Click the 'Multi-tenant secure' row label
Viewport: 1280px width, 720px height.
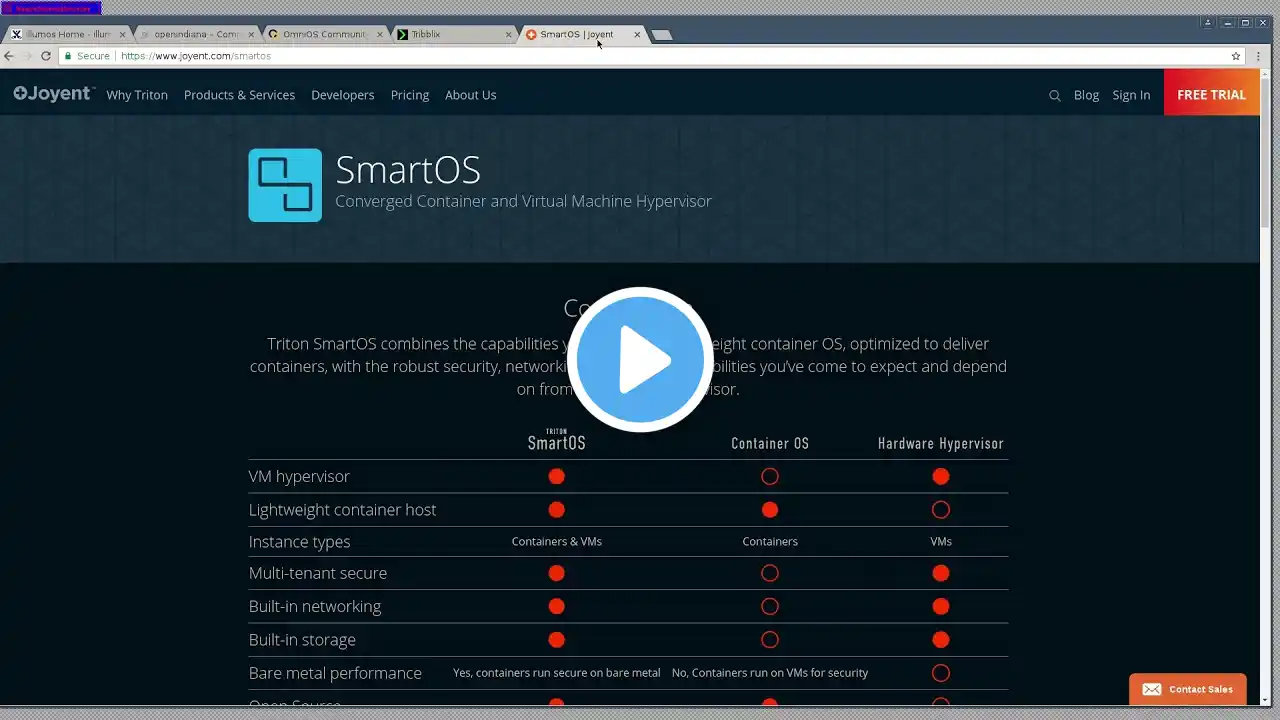[x=318, y=573]
